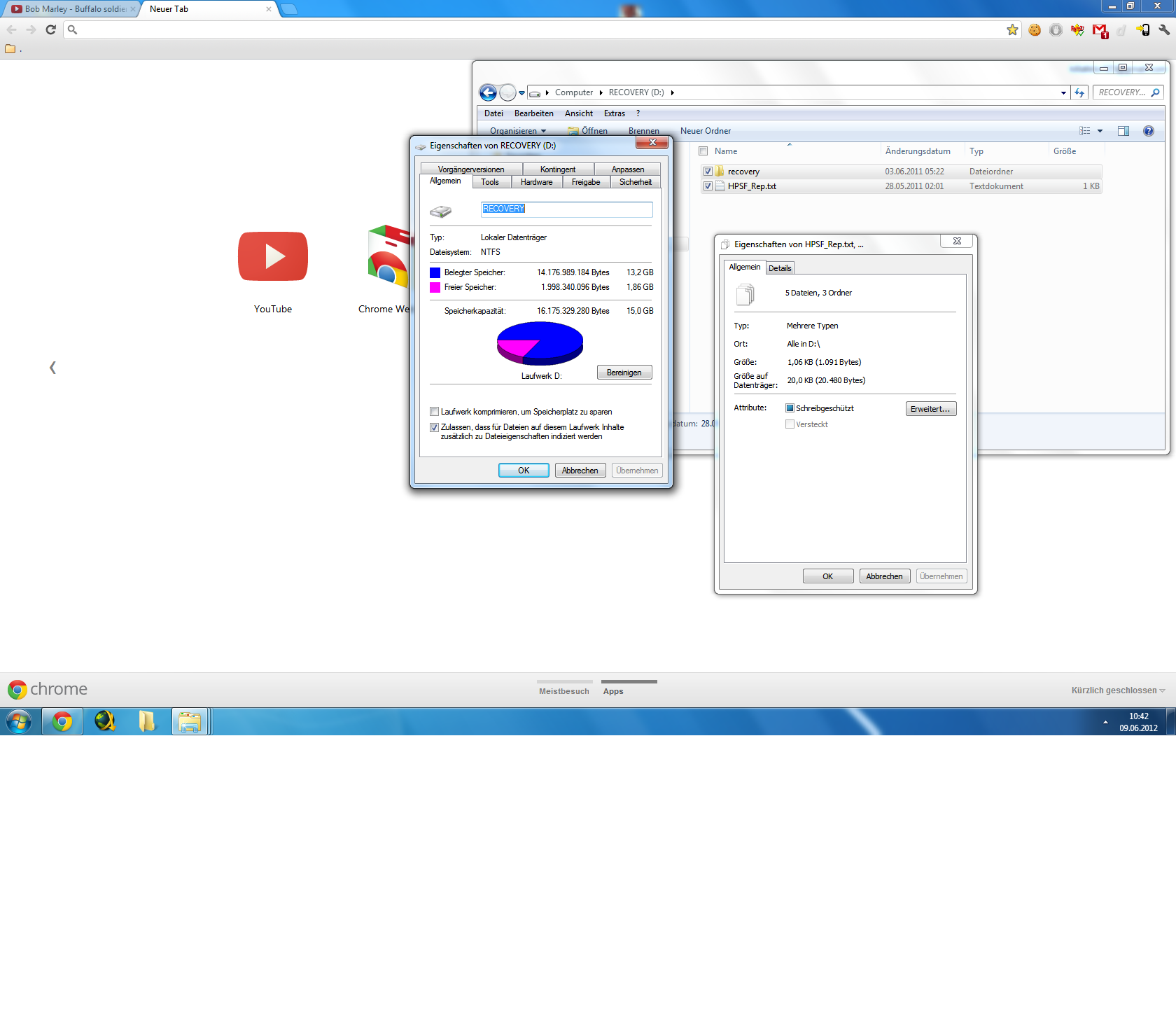Open the Extras menu

(x=615, y=113)
